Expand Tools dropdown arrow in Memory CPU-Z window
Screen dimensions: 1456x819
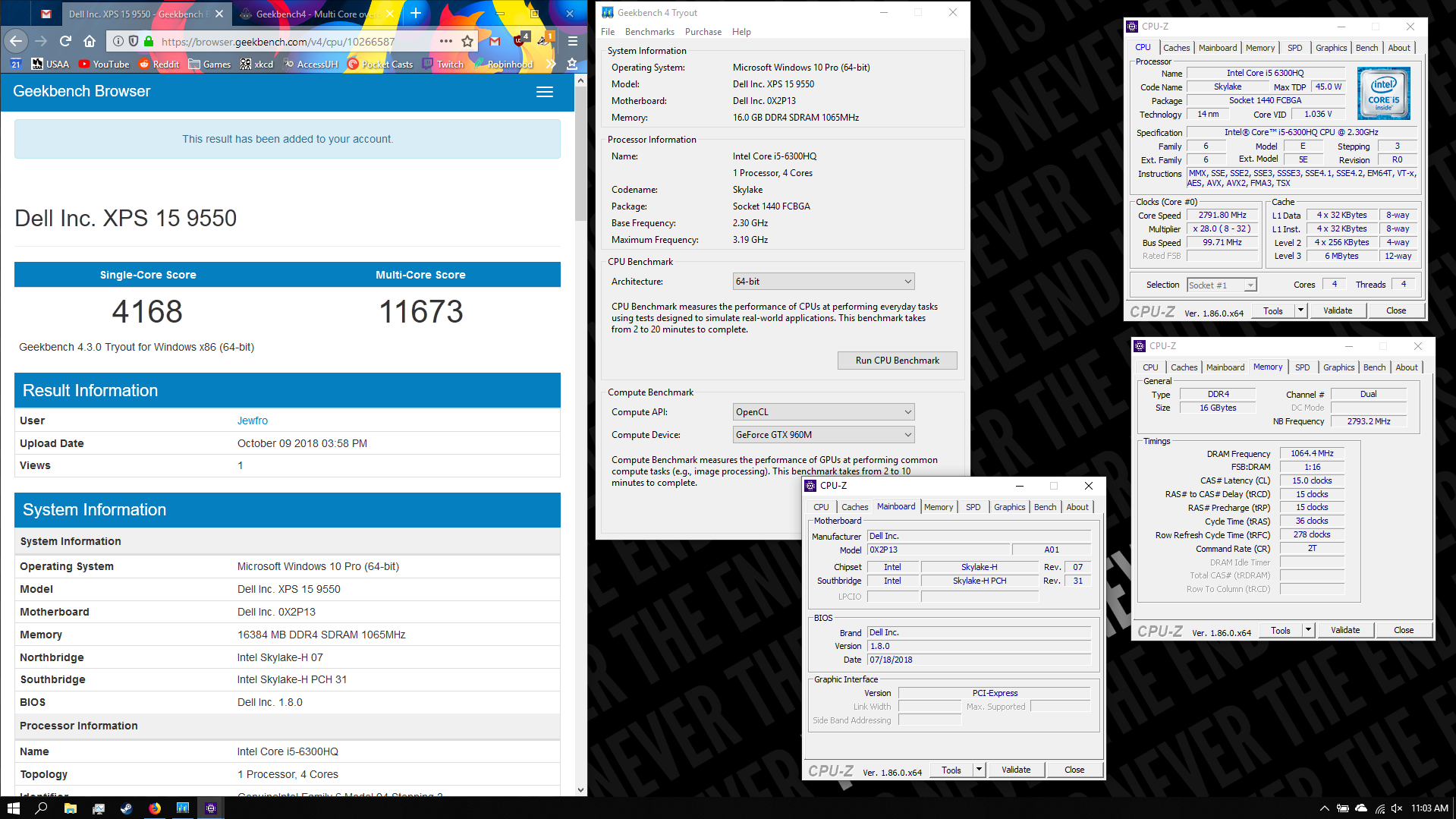pos(1308,630)
